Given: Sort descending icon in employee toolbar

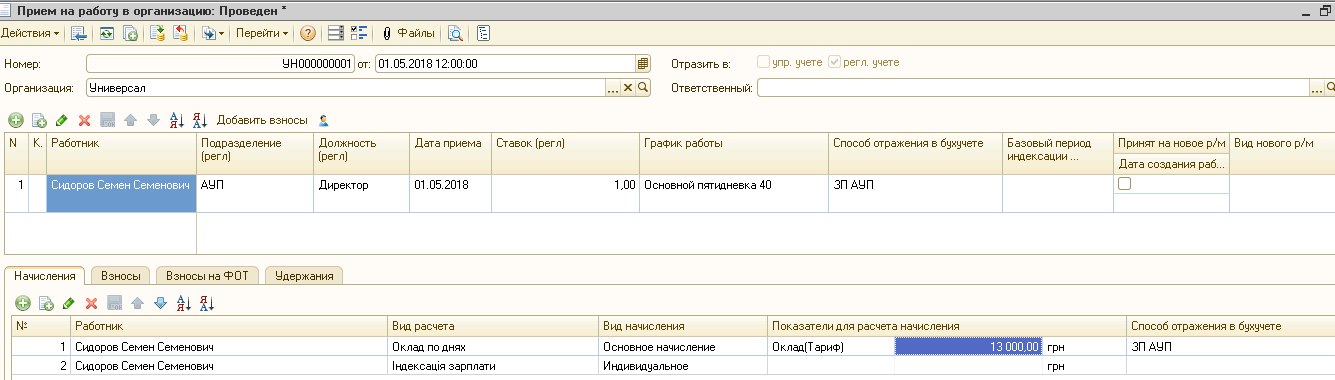Looking at the screenshot, I should [200, 120].
